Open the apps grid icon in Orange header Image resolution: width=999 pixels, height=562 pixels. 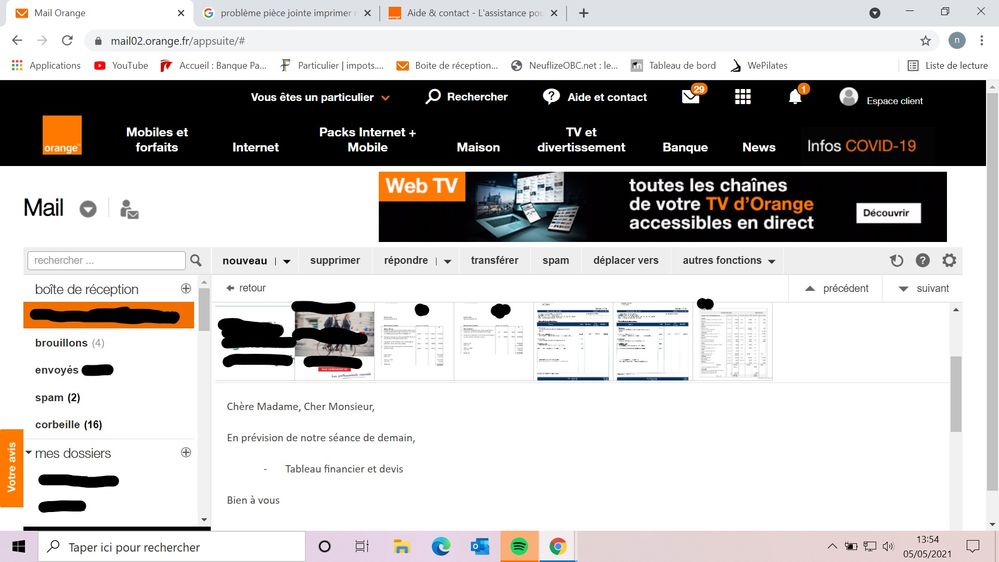pos(742,97)
